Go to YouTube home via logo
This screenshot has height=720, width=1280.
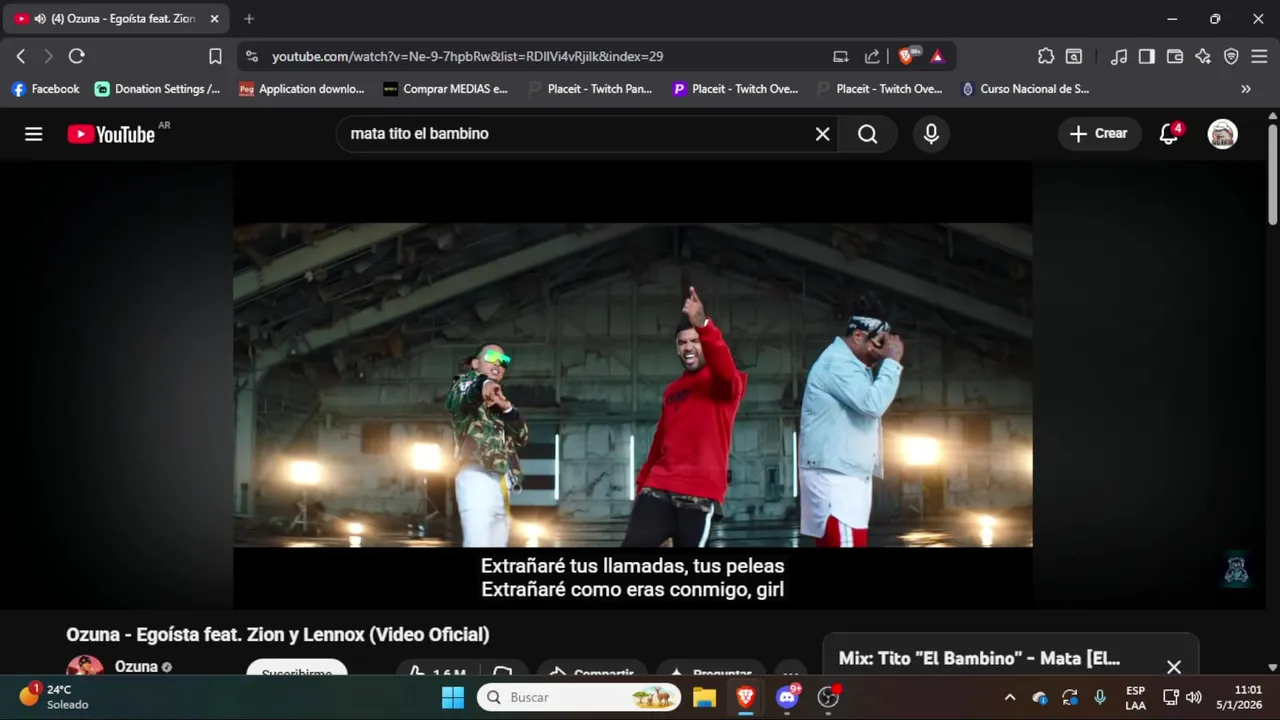pos(111,134)
